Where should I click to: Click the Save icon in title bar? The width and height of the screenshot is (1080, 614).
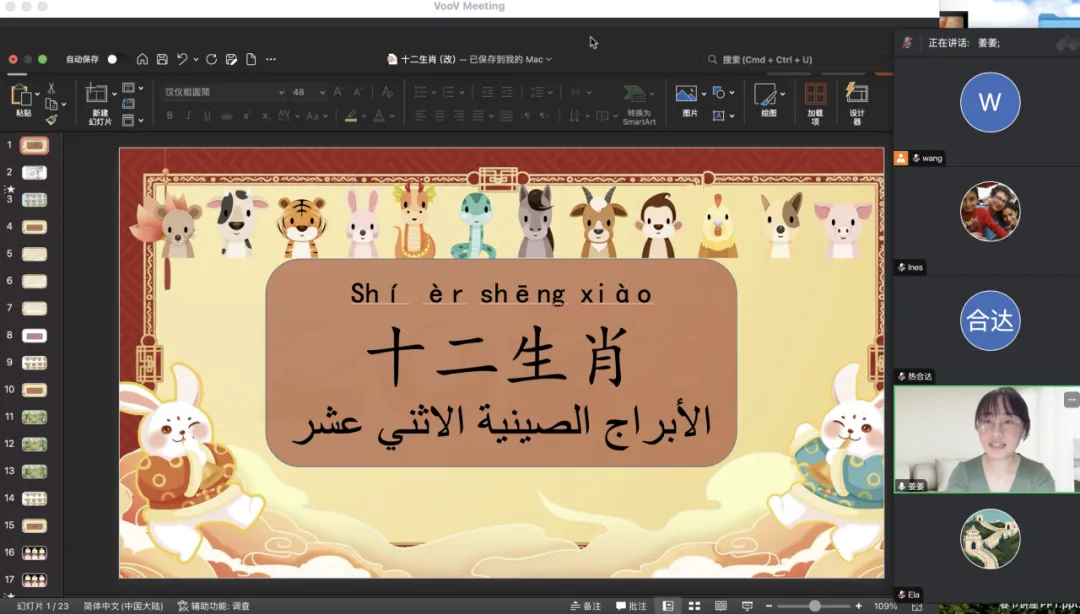click(x=162, y=59)
